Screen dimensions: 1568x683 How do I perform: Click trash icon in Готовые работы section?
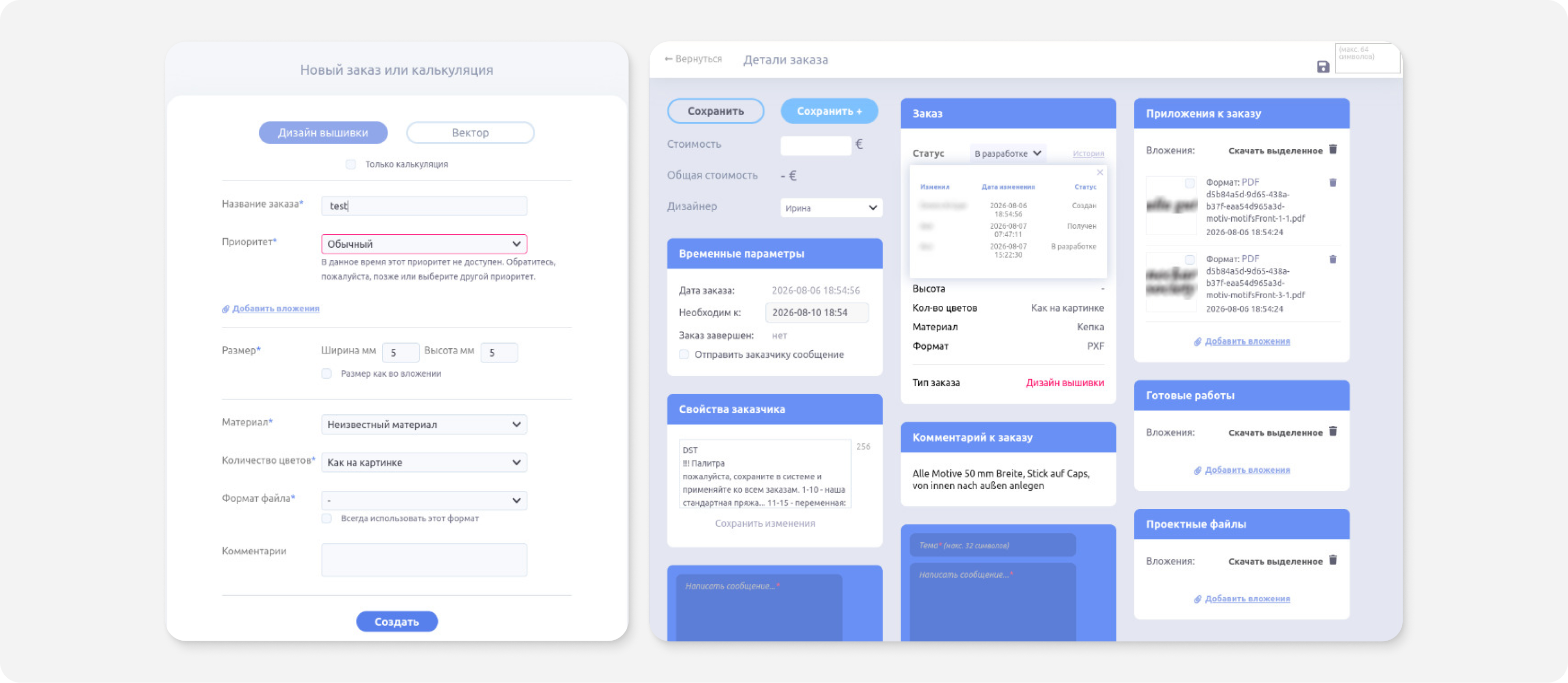coord(1332,431)
